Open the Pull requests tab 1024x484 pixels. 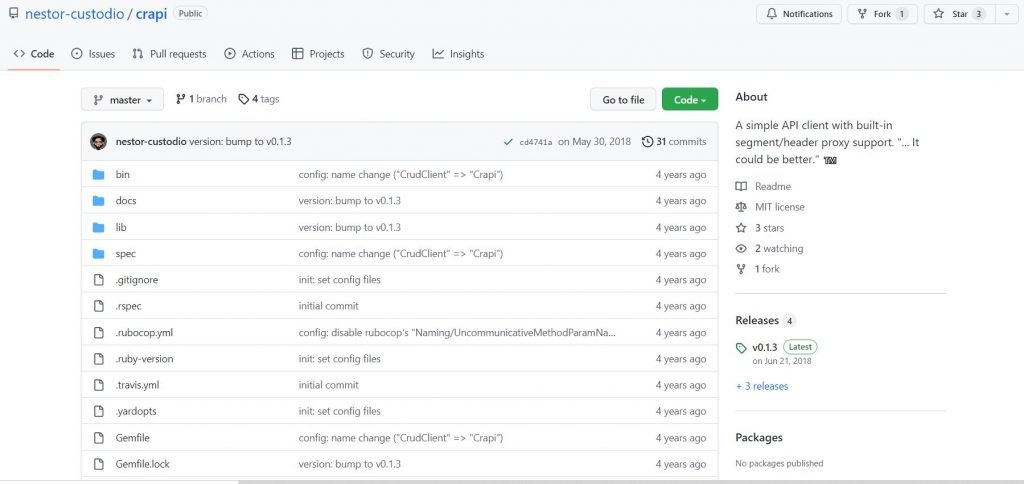169,54
